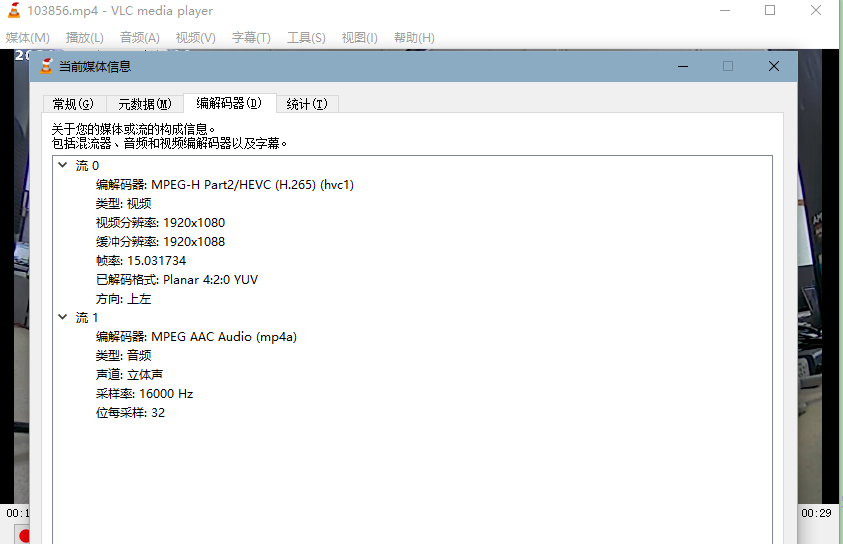Select the 声道: 立体声 row

point(130,375)
